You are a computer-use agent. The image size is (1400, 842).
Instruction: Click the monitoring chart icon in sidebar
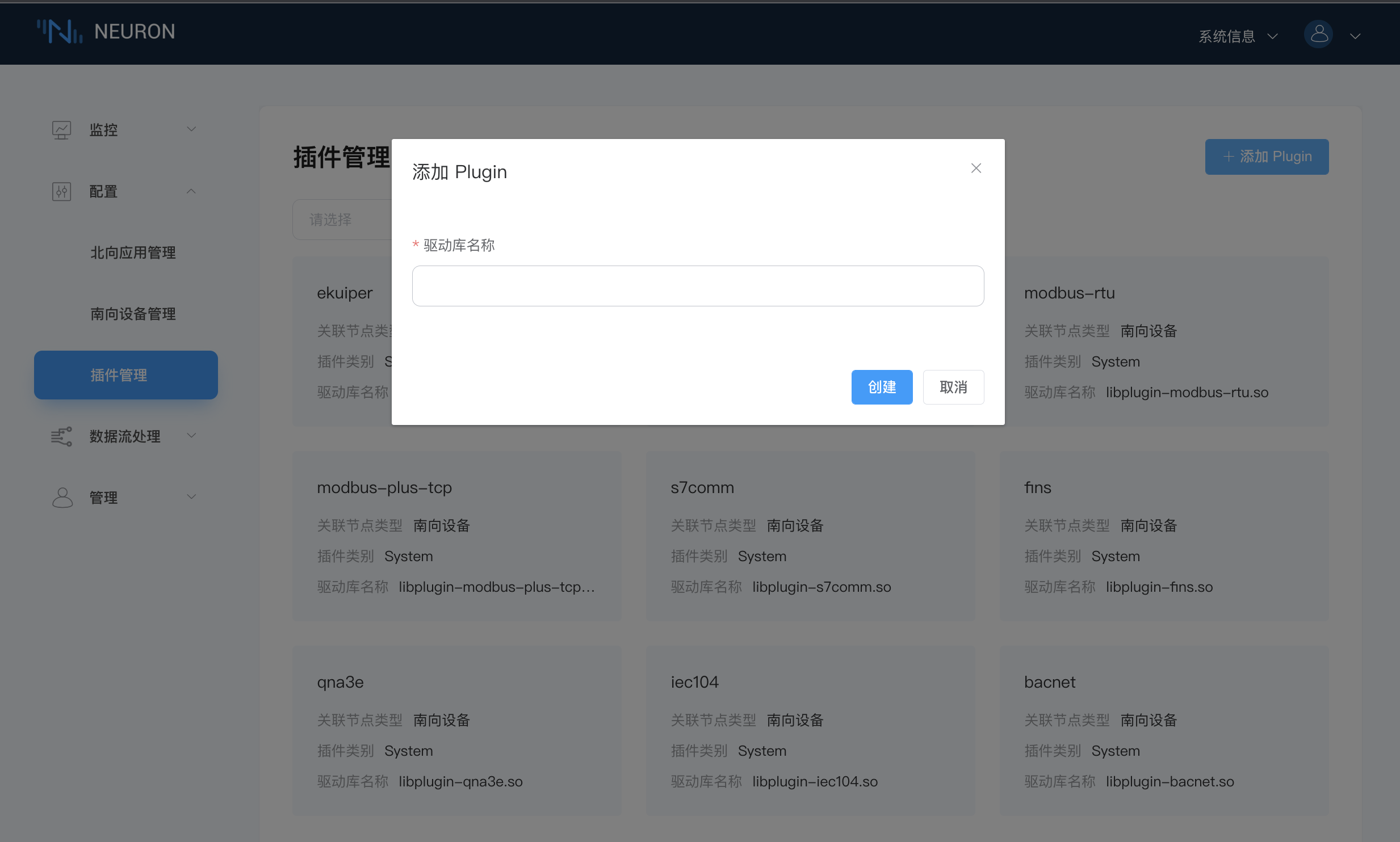[x=61, y=130]
